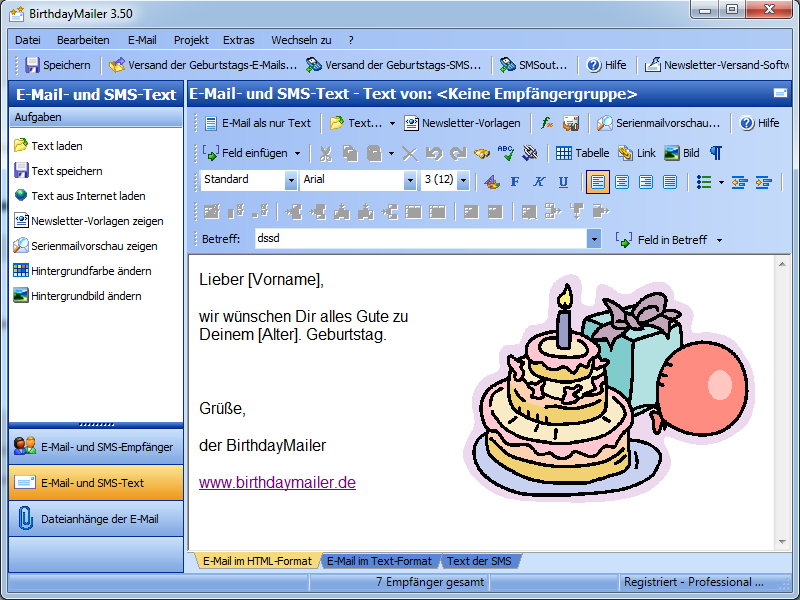The width and height of the screenshot is (800, 600).
Task: Expand Feld einfügen dropdown arrow
Action: [297, 153]
